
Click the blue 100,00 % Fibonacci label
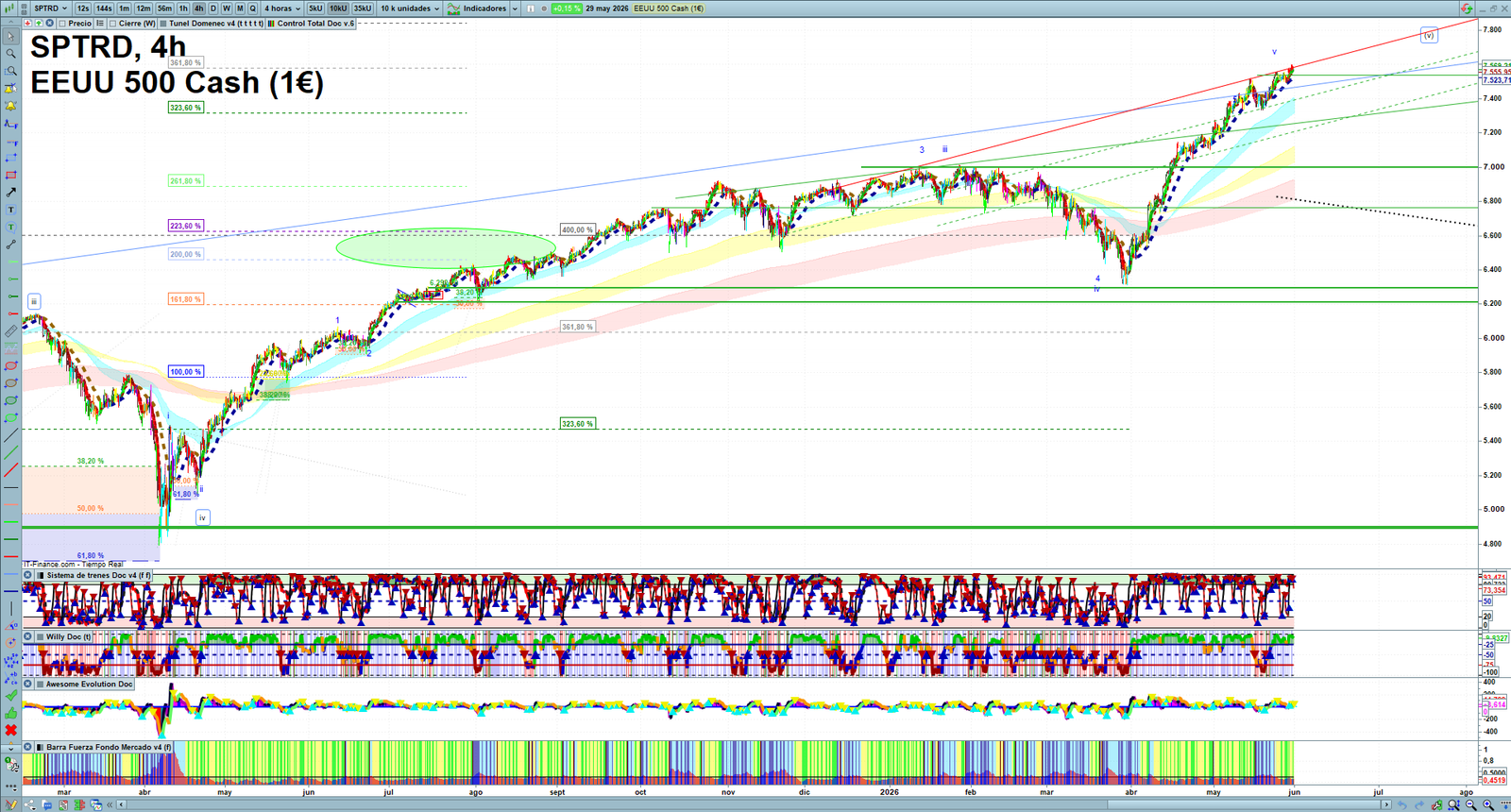click(x=185, y=371)
